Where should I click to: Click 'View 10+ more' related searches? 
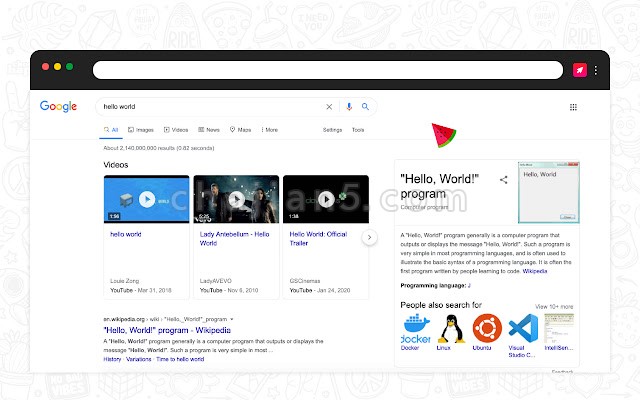[554, 307]
